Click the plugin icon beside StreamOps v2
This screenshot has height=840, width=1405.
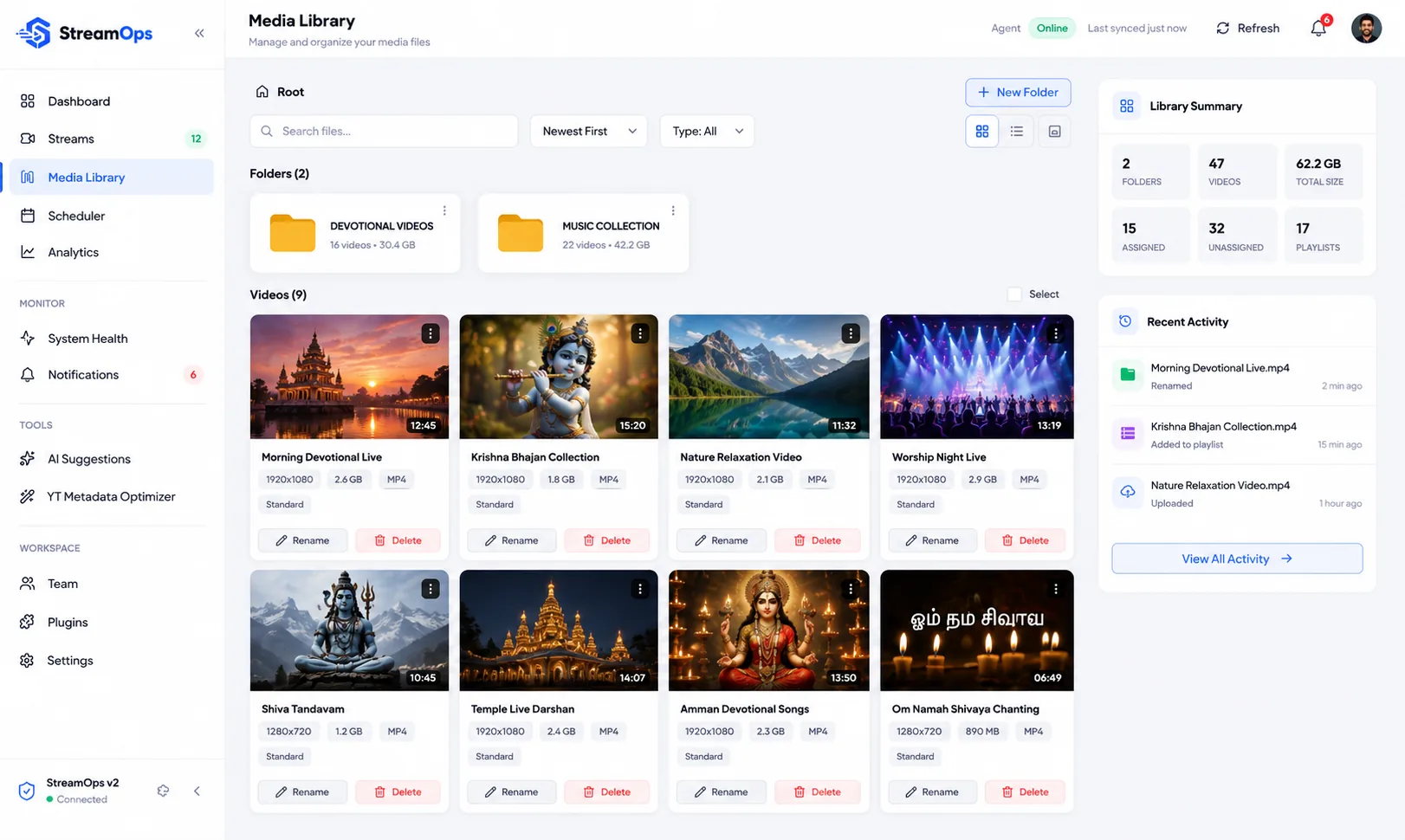163,791
